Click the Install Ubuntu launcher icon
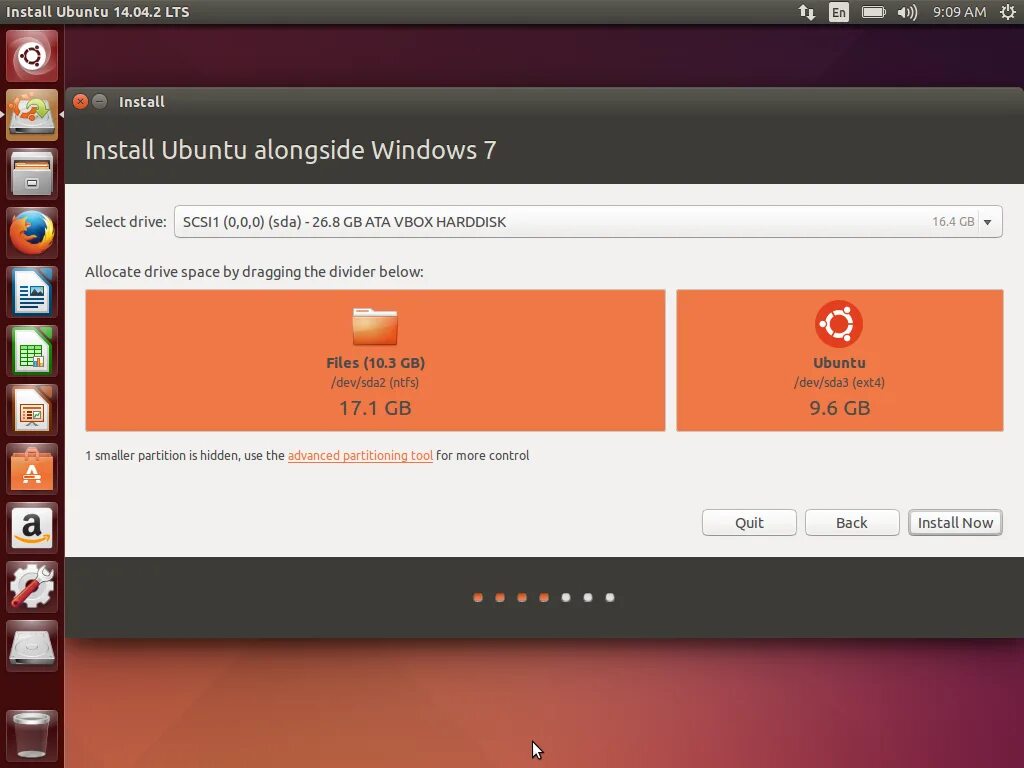This screenshot has height=768, width=1024. (31, 115)
